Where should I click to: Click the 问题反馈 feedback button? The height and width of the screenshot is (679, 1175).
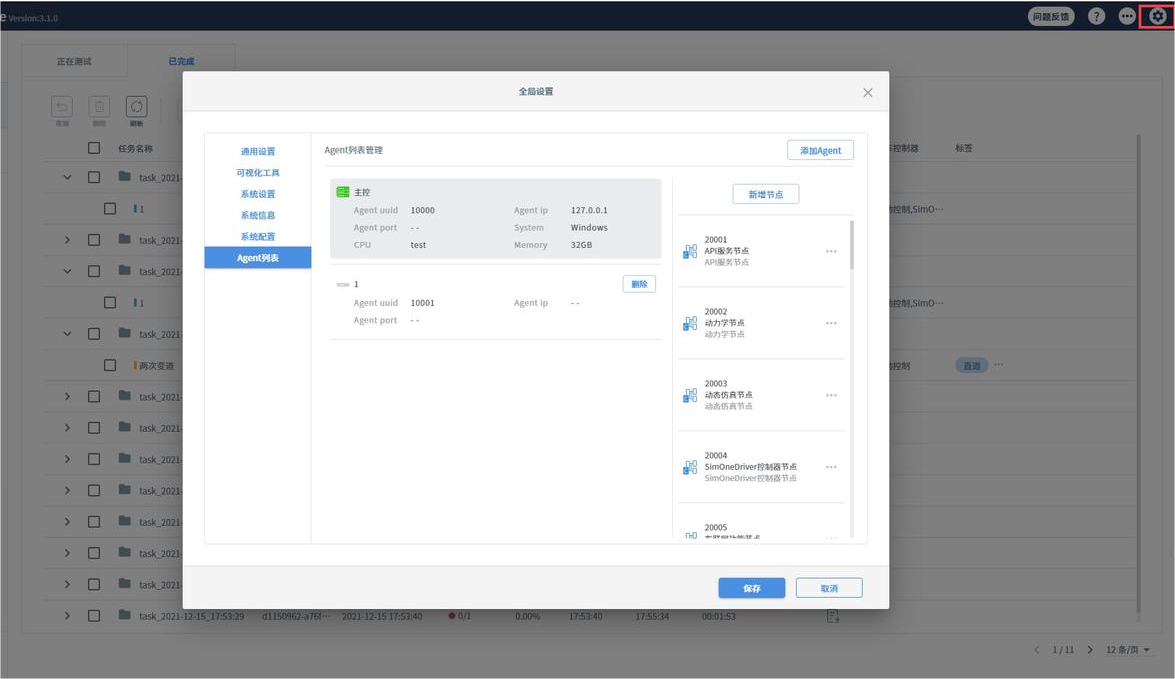pyautogui.click(x=1051, y=16)
